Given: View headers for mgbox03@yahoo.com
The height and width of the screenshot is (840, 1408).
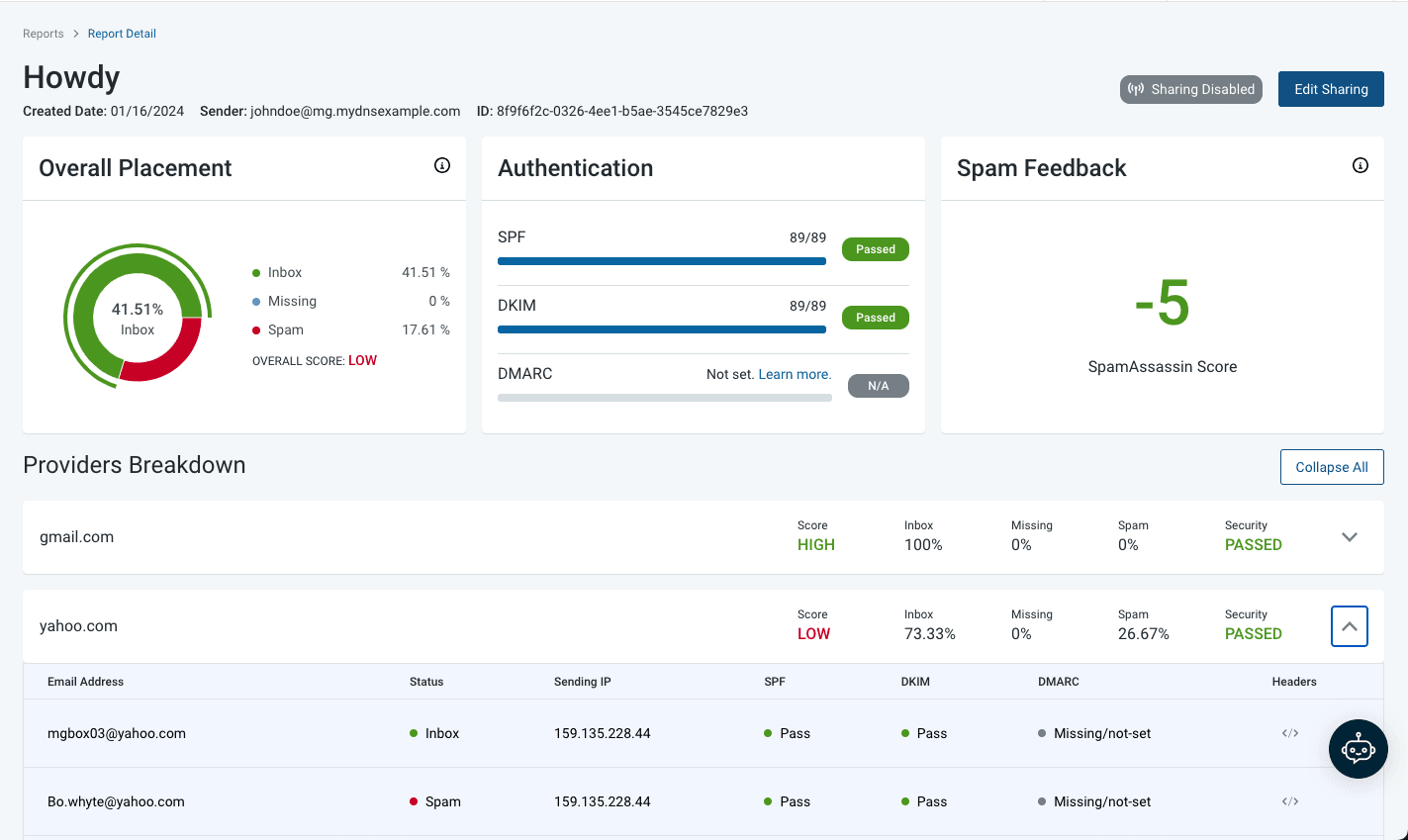Looking at the screenshot, I should (1290, 733).
